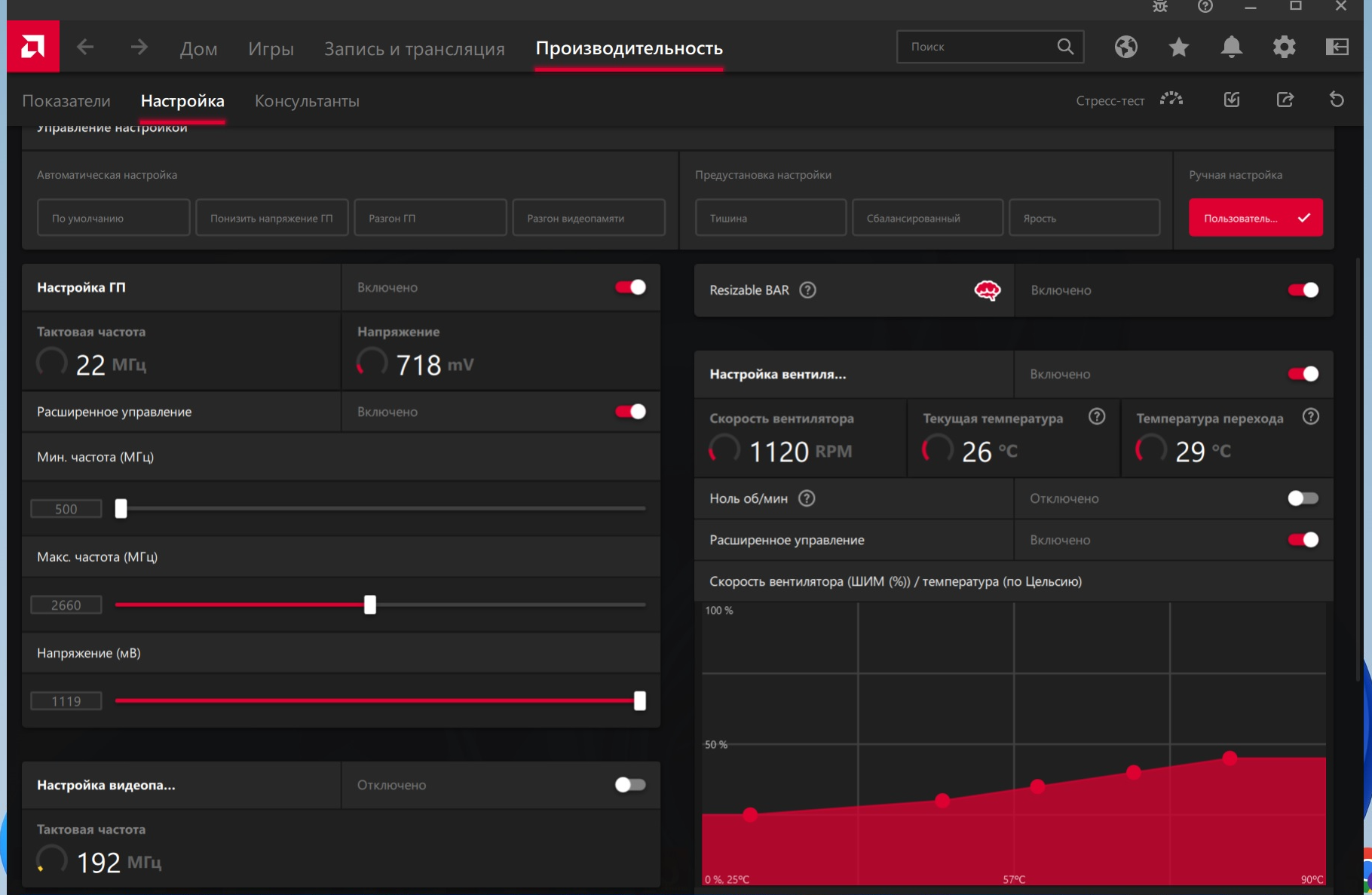Click the Стресс-тест label
Screen dimensions: 1372x895
1110,101
